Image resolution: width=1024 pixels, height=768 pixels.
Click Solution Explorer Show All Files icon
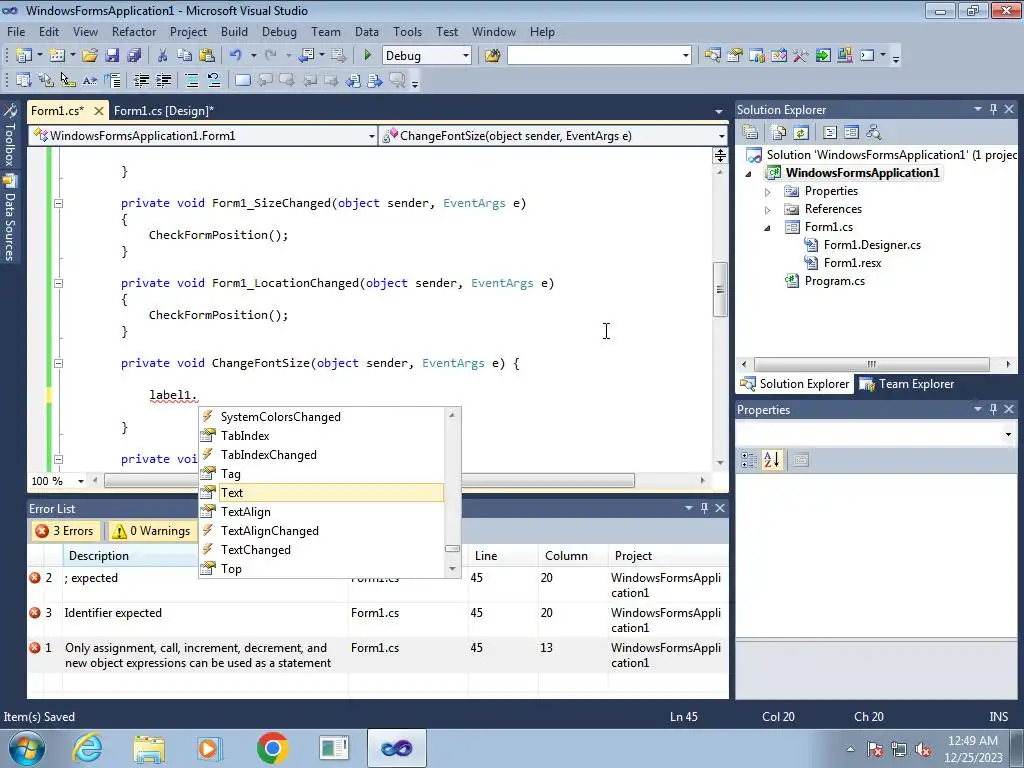pyautogui.click(x=778, y=133)
